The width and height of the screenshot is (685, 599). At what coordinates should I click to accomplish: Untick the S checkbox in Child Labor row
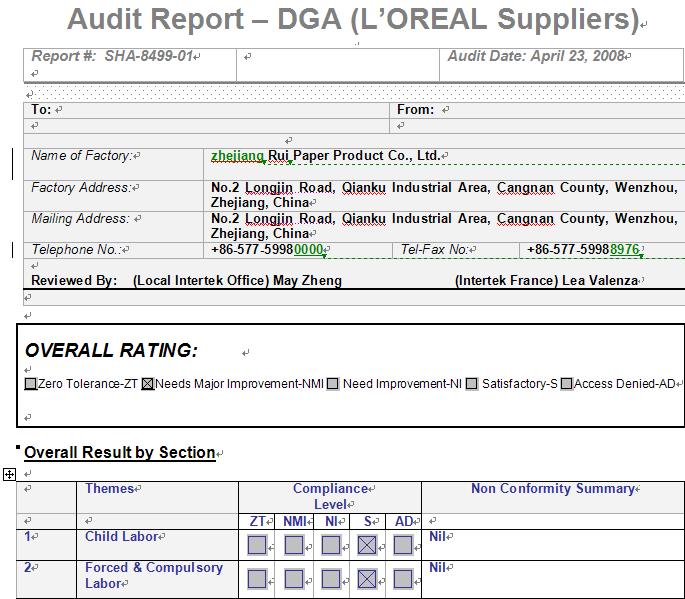pyautogui.click(x=367, y=545)
